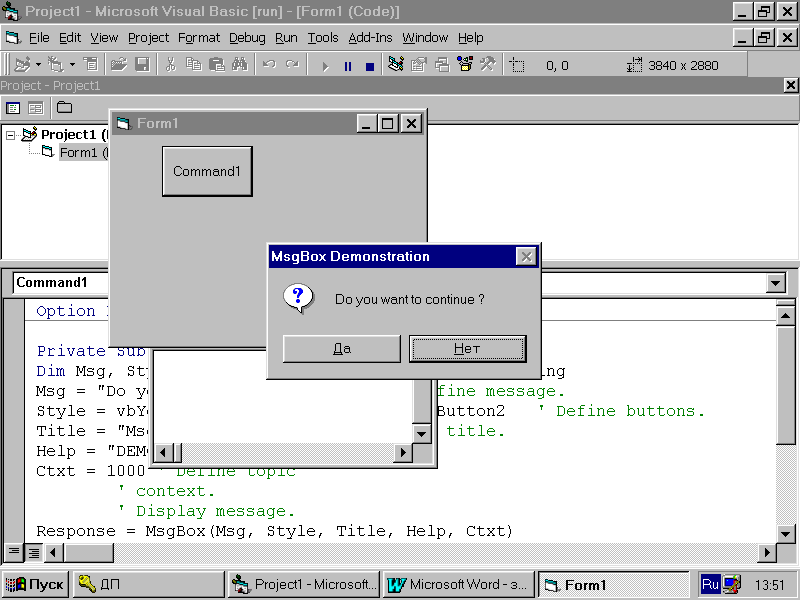Click the Add Form toolbar icon

click(55, 65)
